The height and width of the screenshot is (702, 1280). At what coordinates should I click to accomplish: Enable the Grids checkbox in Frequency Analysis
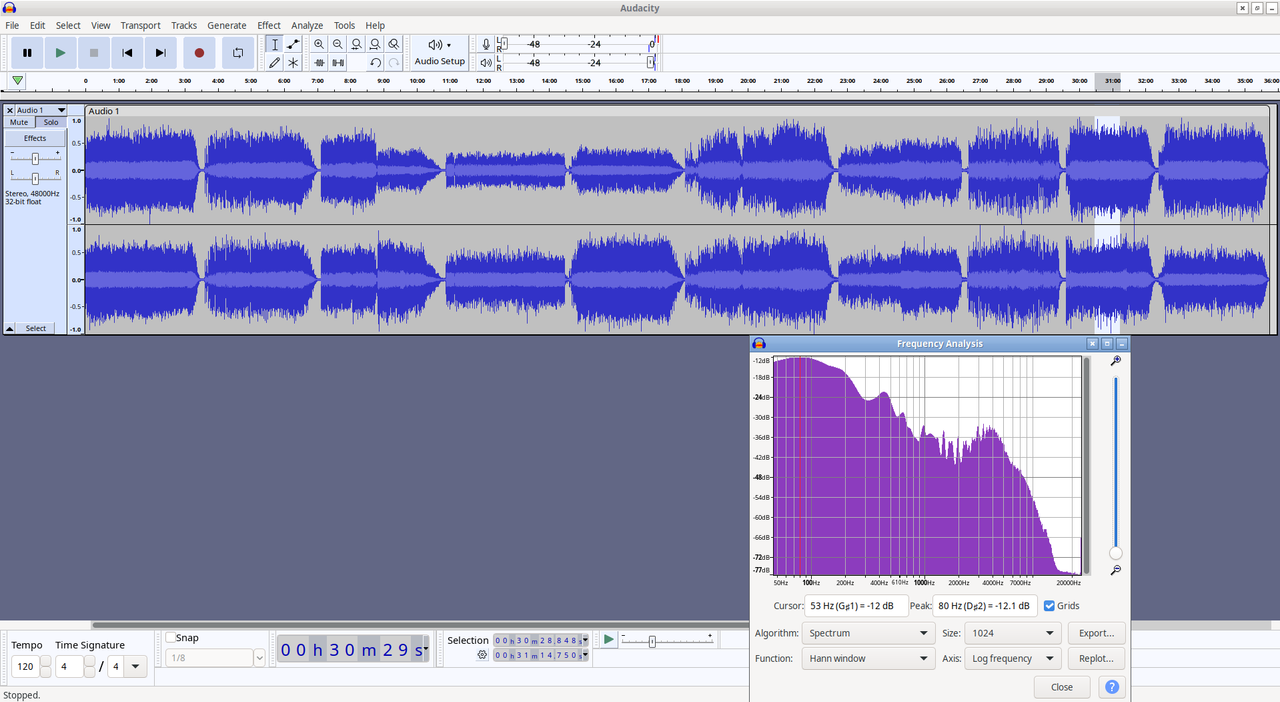[1049, 606]
